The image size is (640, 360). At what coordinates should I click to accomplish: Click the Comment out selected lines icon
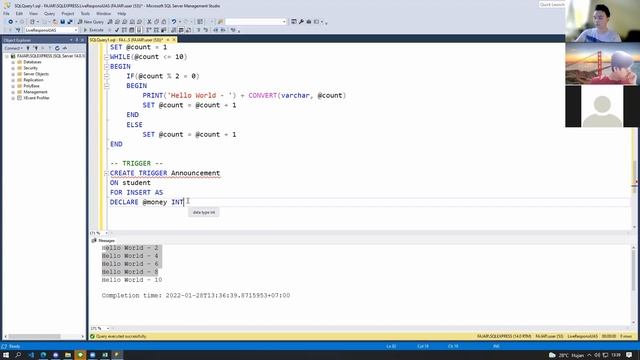[199, 30]
